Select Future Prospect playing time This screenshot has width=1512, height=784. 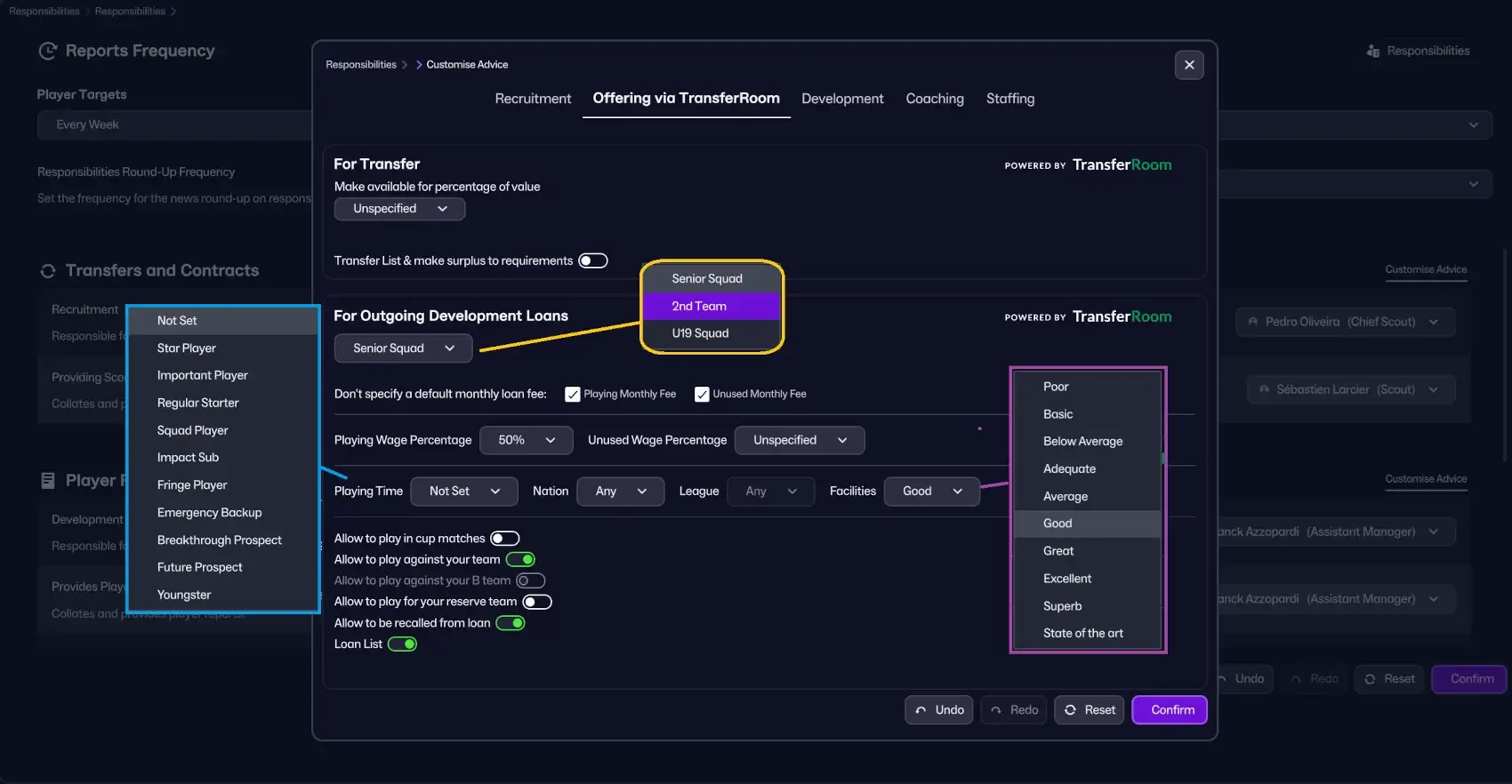223,567
